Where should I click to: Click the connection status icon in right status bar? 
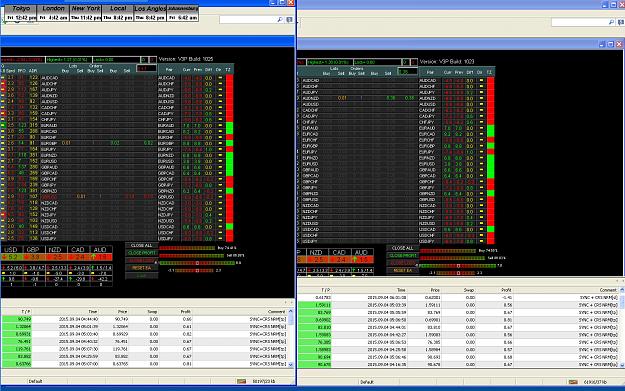coord(573,382)
